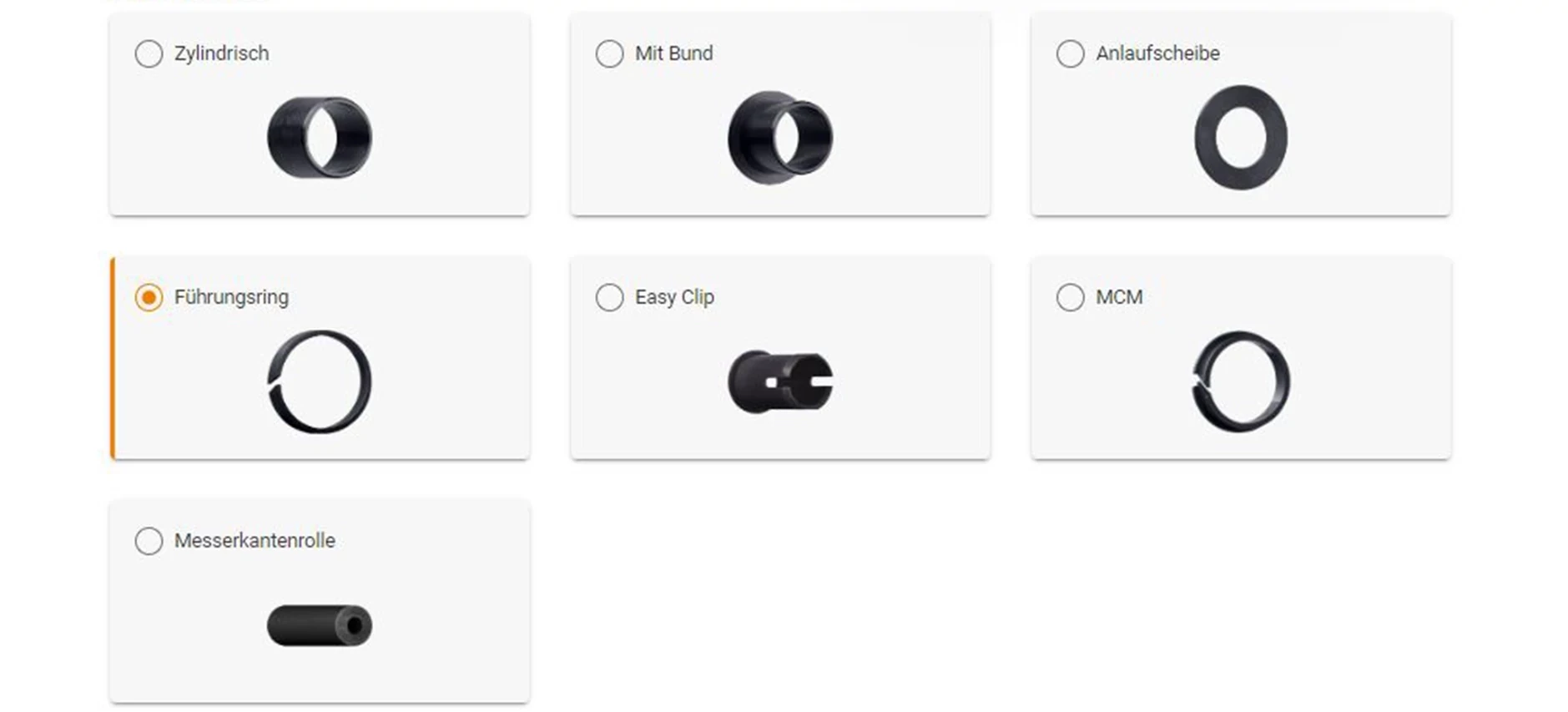
Task: Click the Easy Clip text label
Action: pos(674,297)
